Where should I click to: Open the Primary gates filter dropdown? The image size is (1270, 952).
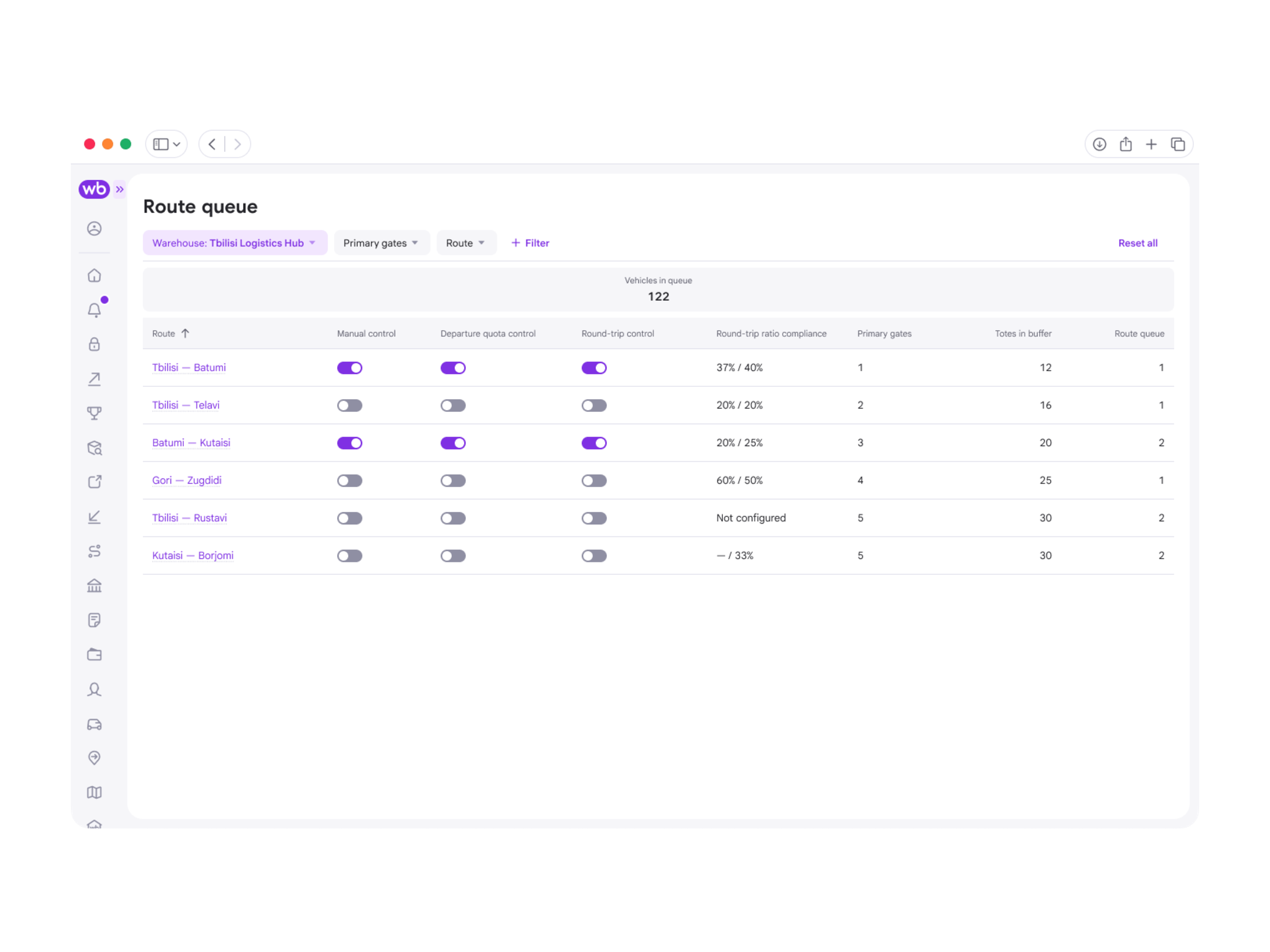[381, 243]
